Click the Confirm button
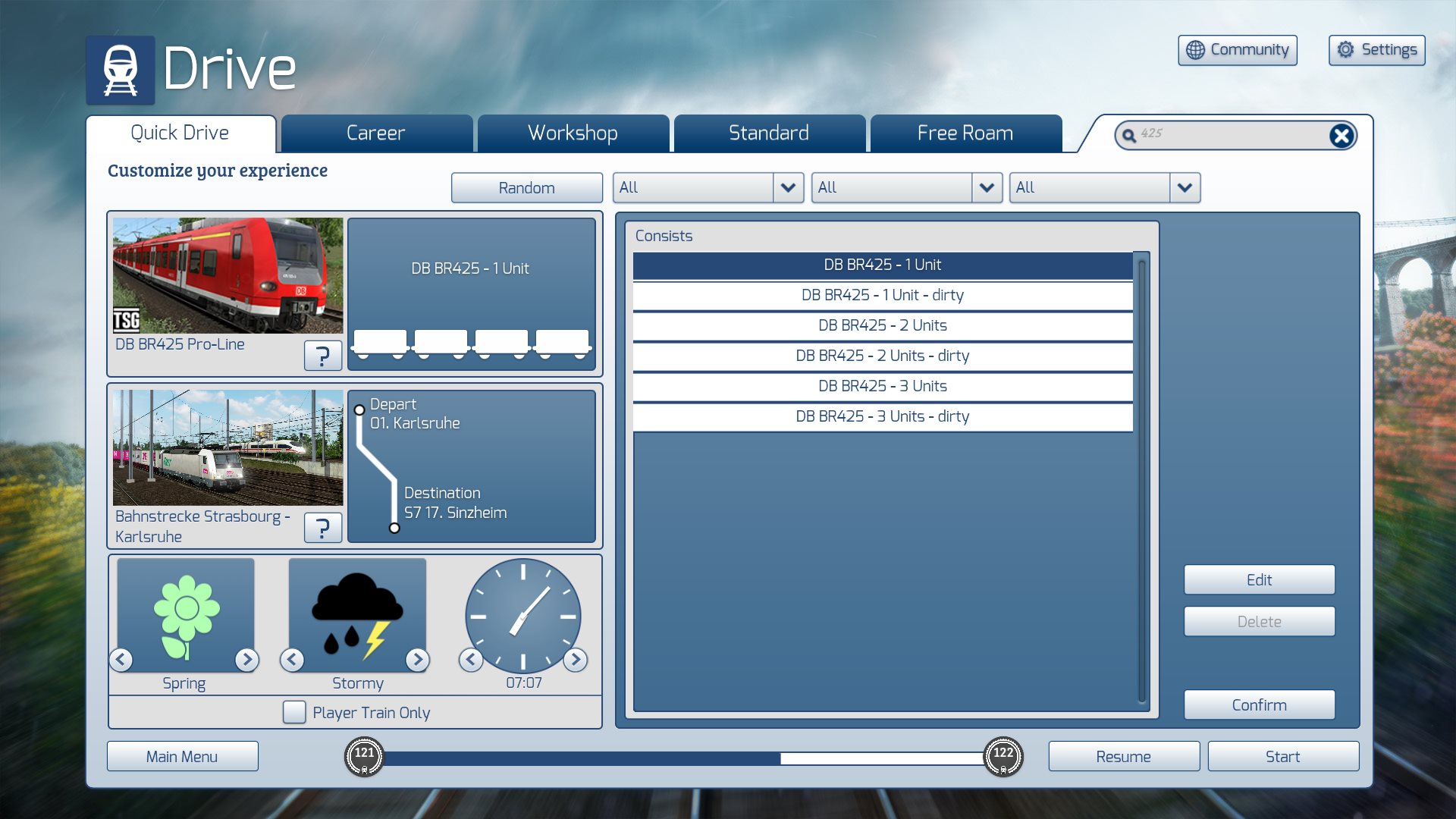This screenshot has width=1456, height=819. 1259,704
